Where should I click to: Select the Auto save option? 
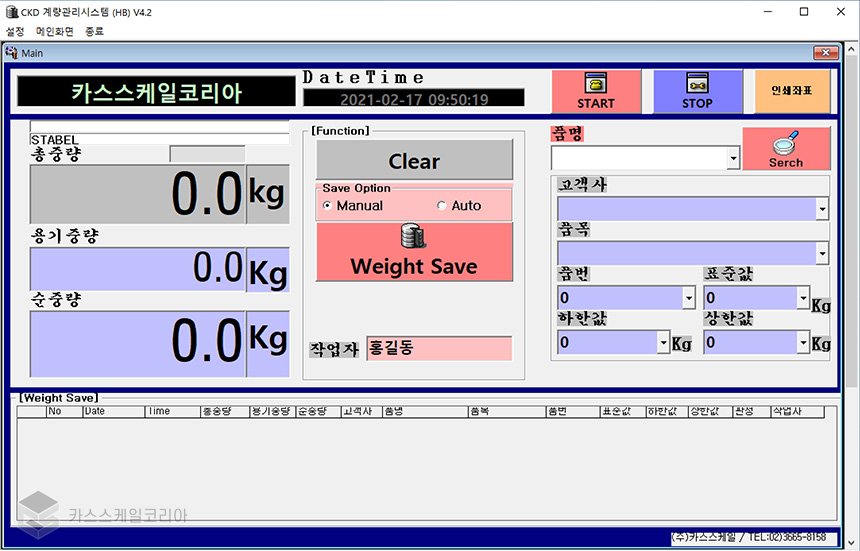click(442, 206)
